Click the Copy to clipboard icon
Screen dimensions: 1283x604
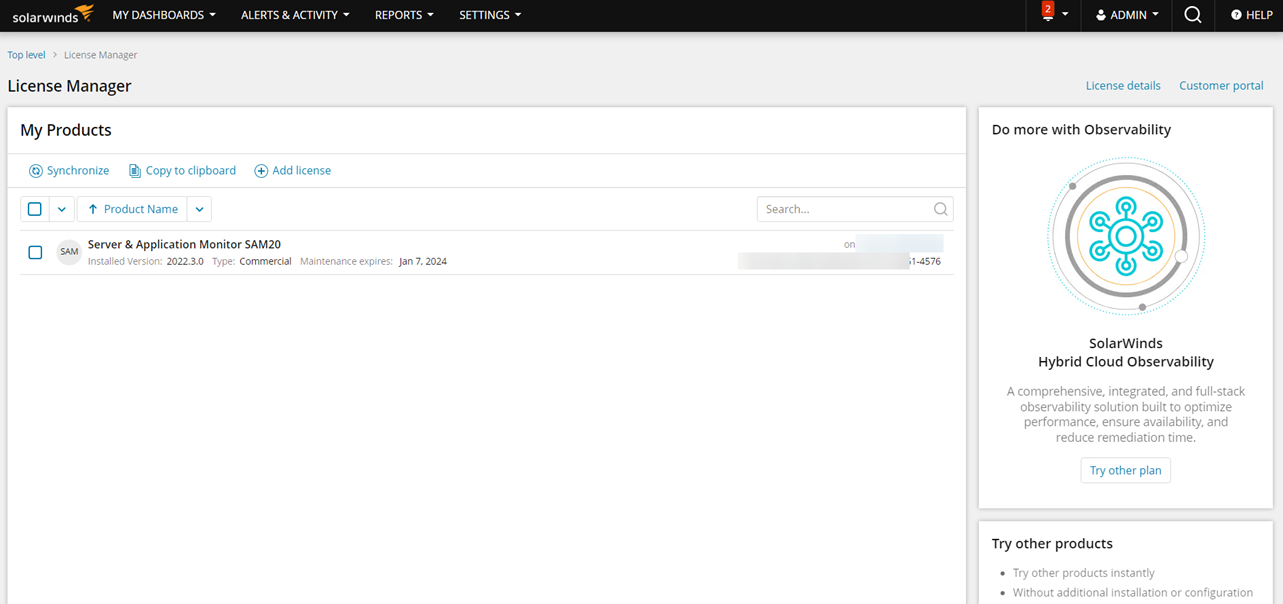tap(135, 171)
